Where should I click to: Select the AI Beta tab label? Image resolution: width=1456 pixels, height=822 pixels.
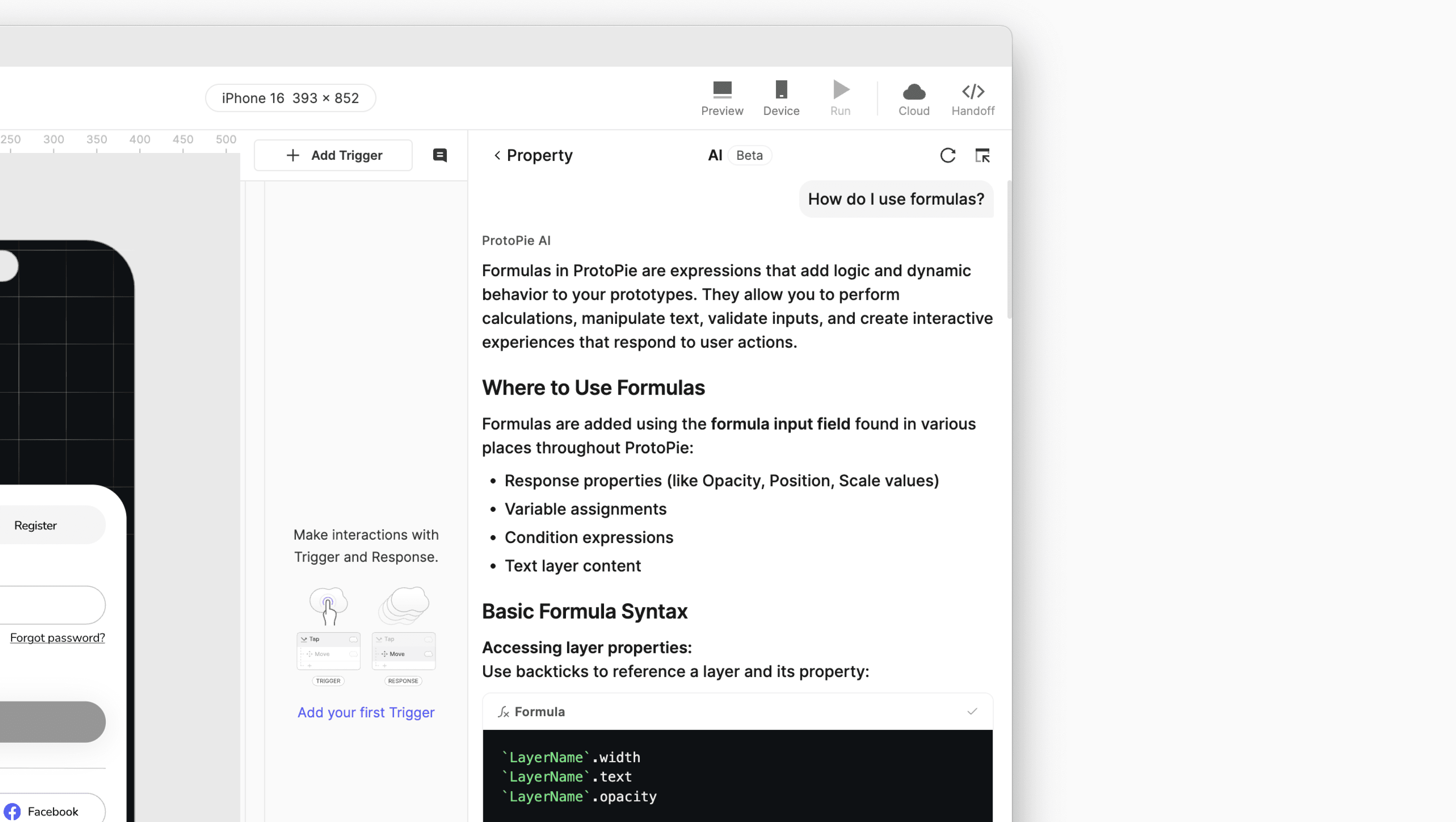714,156
